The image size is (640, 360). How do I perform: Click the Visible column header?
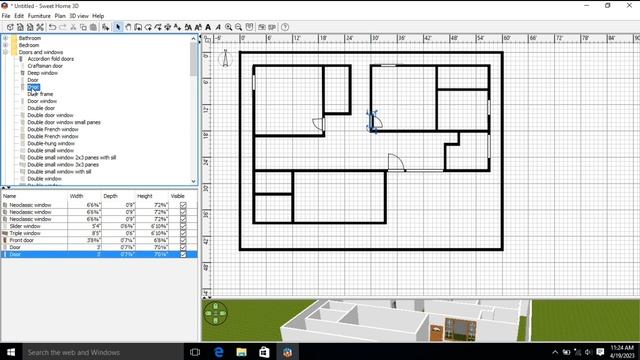point(183,196)
